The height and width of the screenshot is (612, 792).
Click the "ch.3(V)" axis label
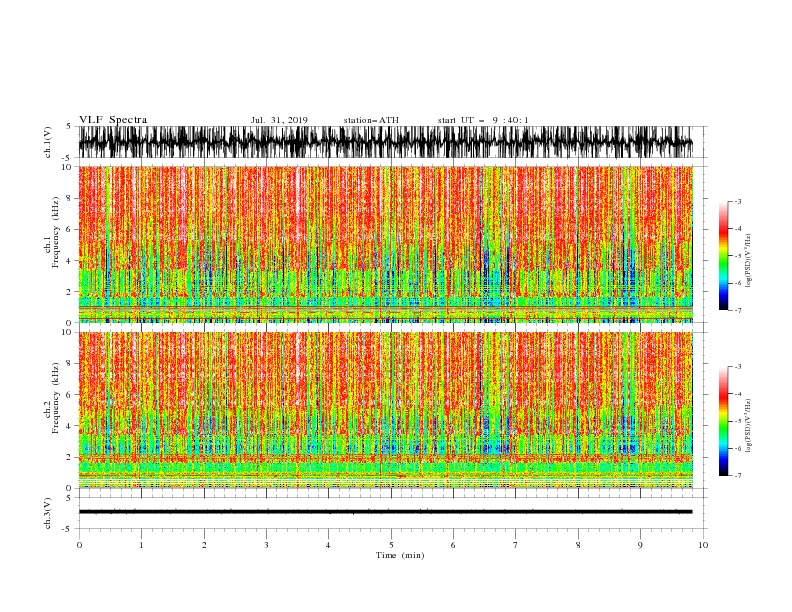[48, 513]
